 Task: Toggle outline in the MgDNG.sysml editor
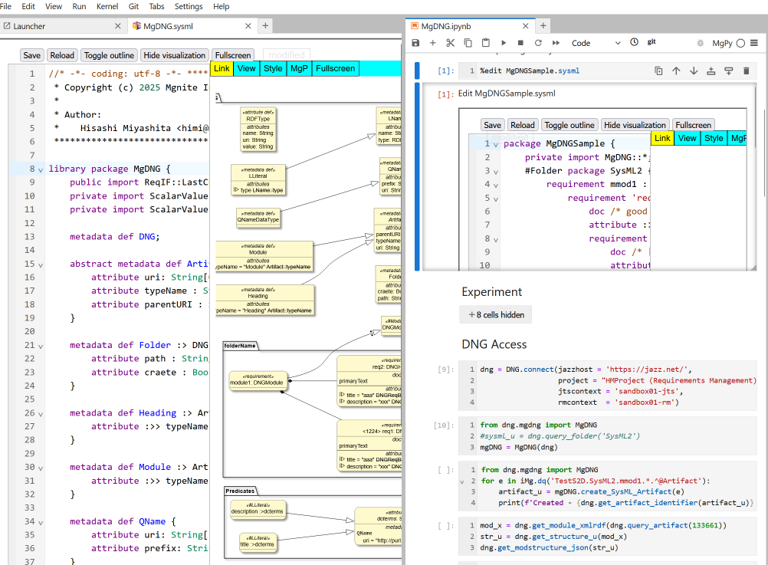(x=109, y=56)
